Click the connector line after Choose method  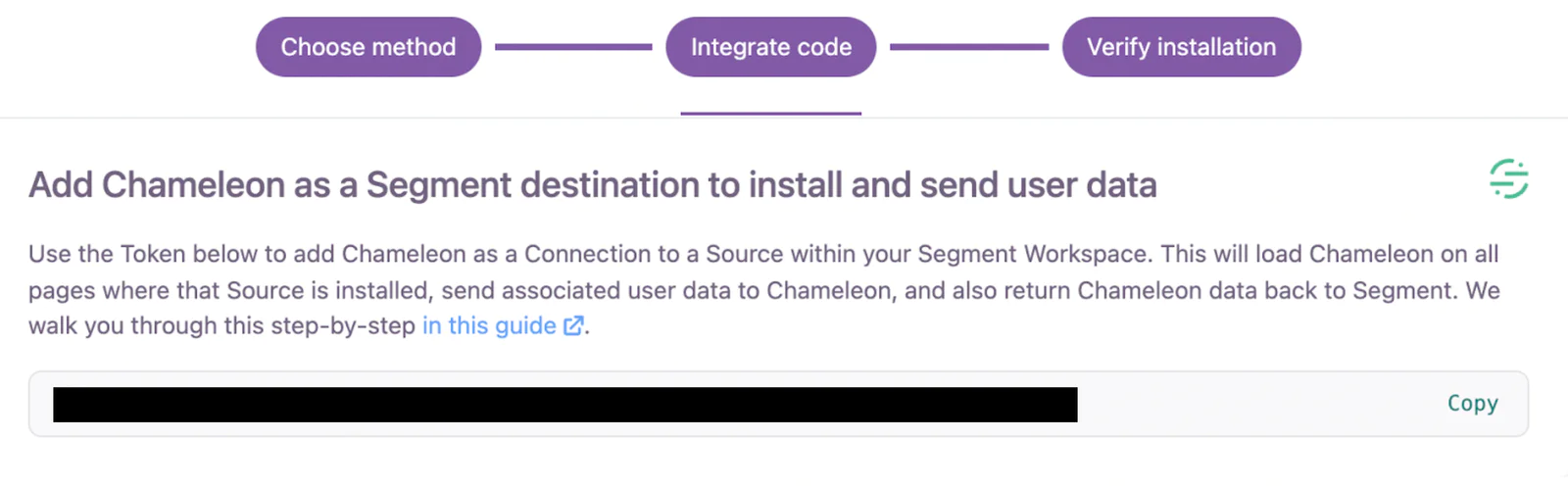[x=573, y=46]
